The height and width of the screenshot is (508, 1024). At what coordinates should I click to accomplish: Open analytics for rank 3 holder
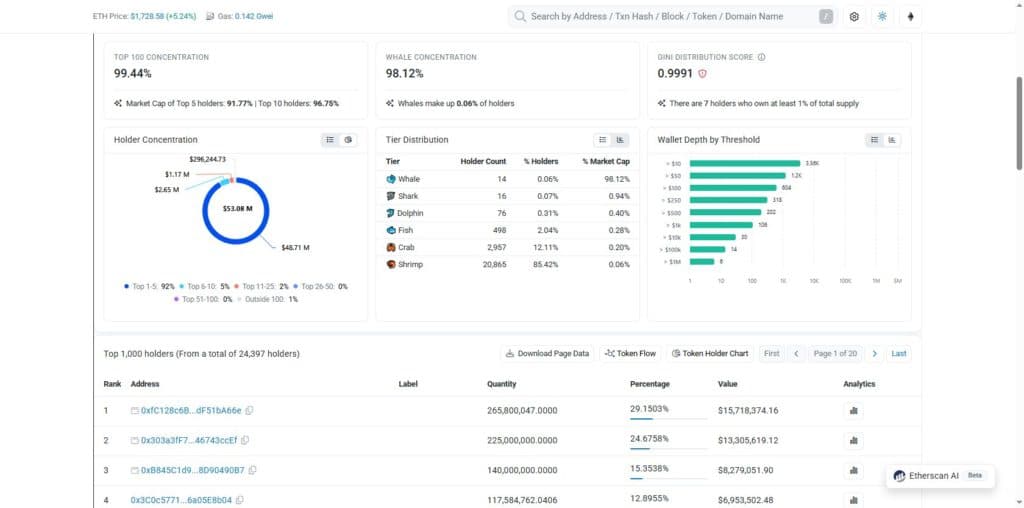pyautogui.click(x=853, y=470)
